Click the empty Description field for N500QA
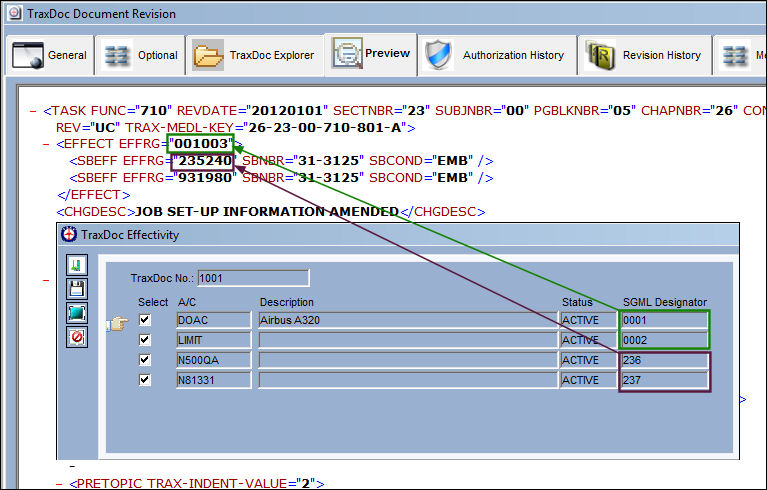767x490 pixels. point(408,360)
